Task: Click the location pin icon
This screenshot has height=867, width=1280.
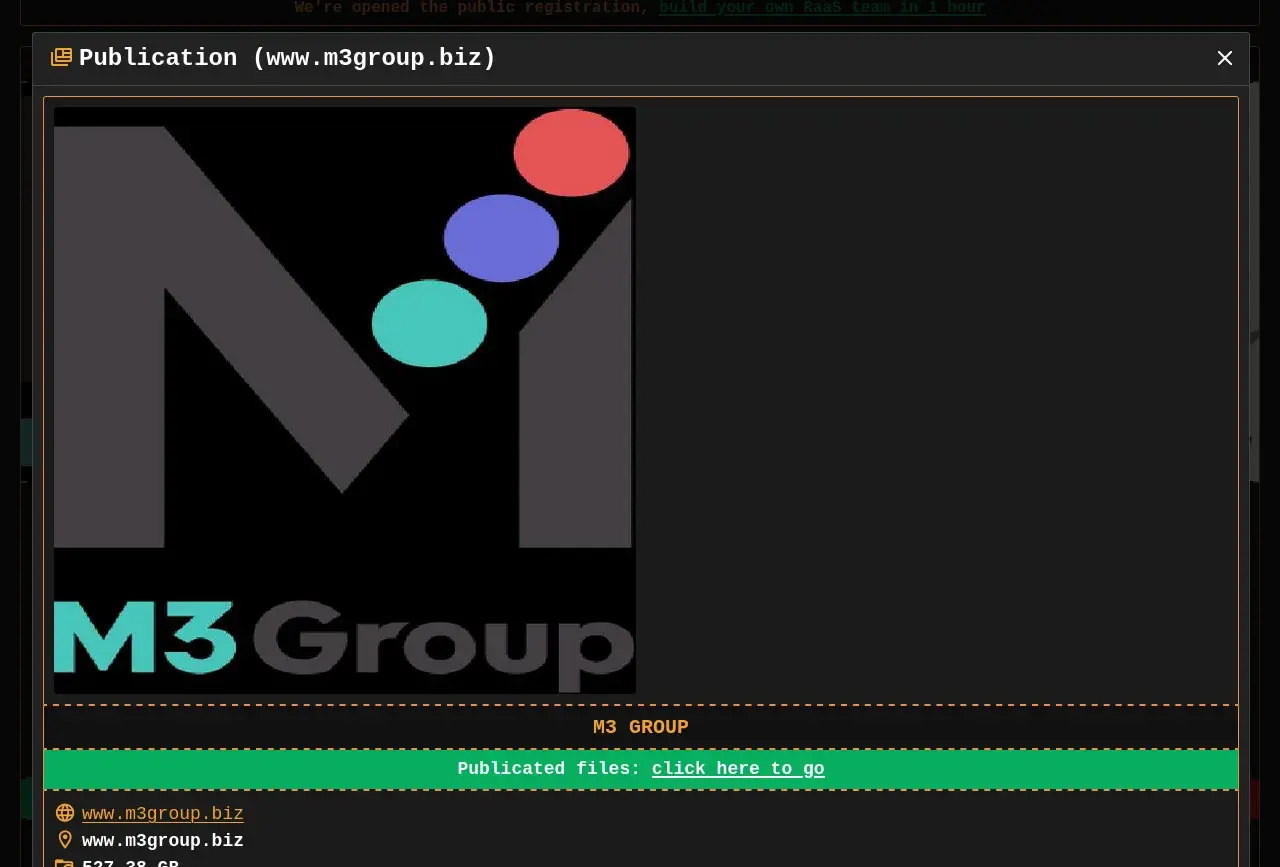Action: click(x=65, y=840)
